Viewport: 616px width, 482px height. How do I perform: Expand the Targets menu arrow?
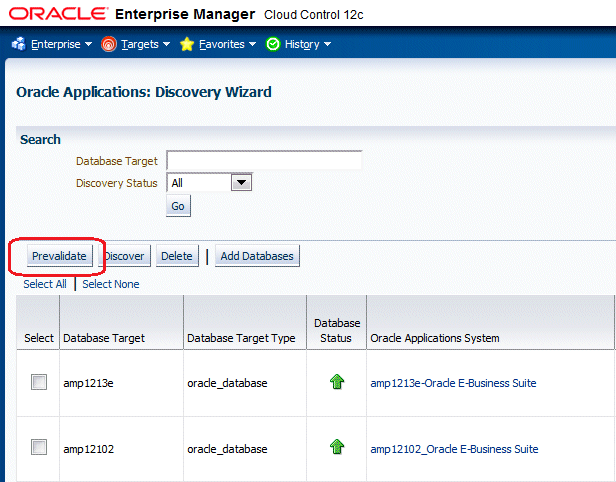click(x=167, y=44)
